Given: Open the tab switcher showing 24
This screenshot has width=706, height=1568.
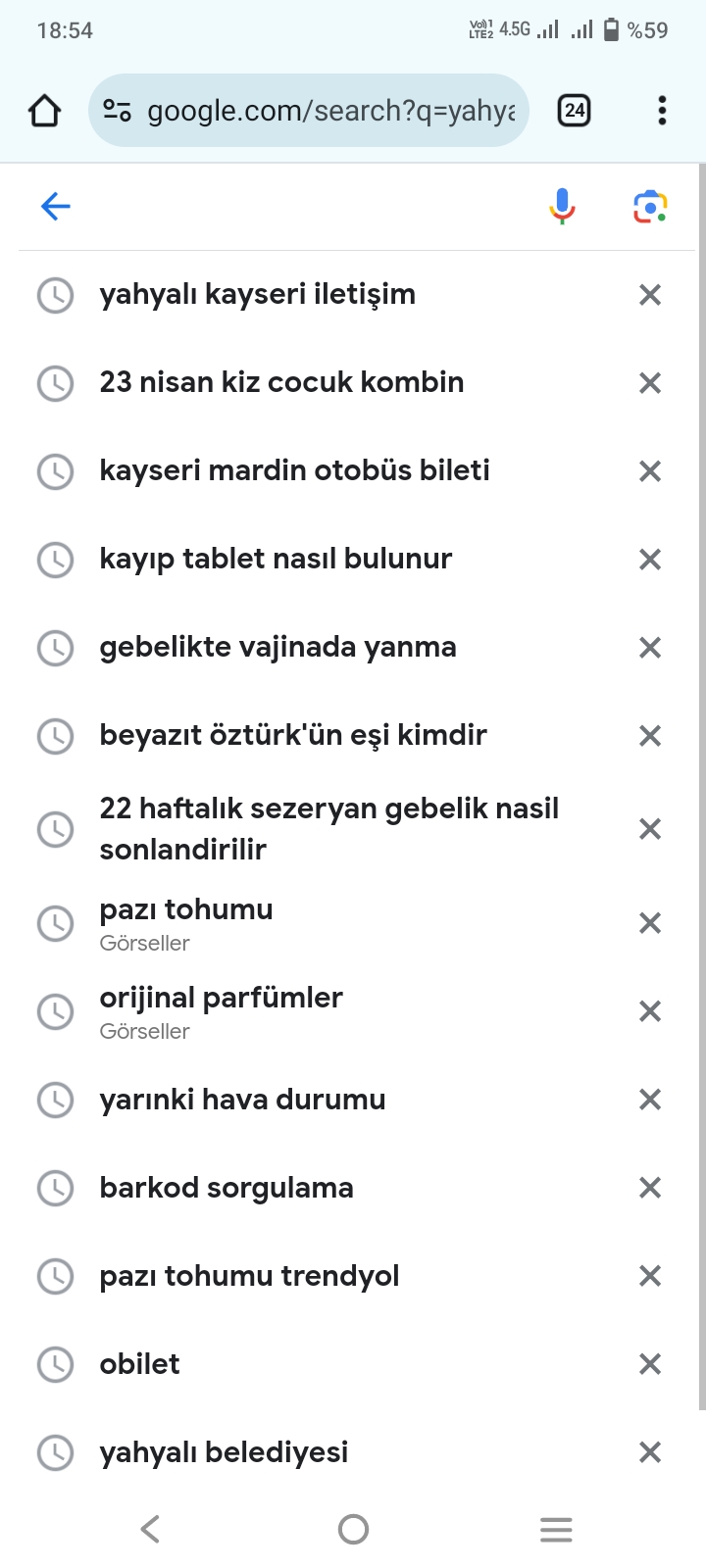Looking at the screenshot, I should coord(574,111).
